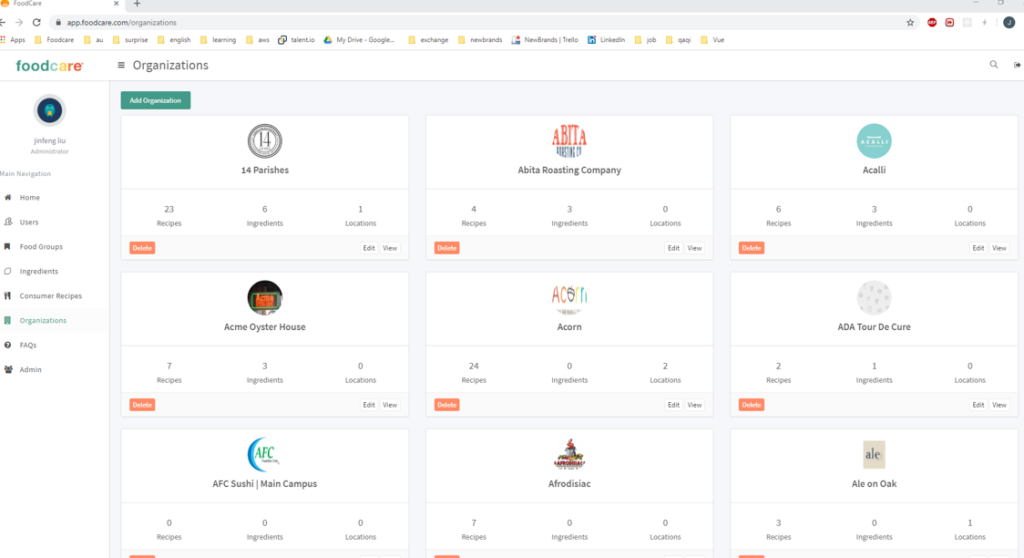
Task: View the 14 Parishes organization
Action: pos(390,248)
